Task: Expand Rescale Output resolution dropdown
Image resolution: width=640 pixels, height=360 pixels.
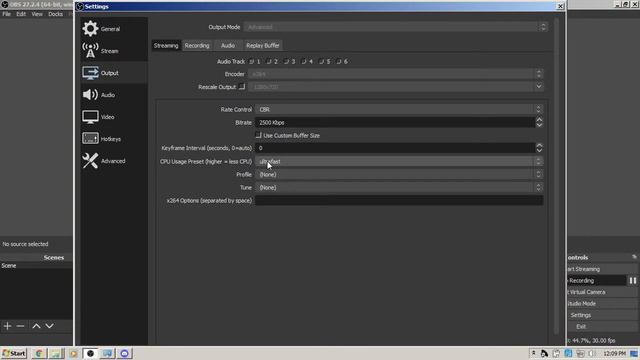Action: click(x=539, y=87)
